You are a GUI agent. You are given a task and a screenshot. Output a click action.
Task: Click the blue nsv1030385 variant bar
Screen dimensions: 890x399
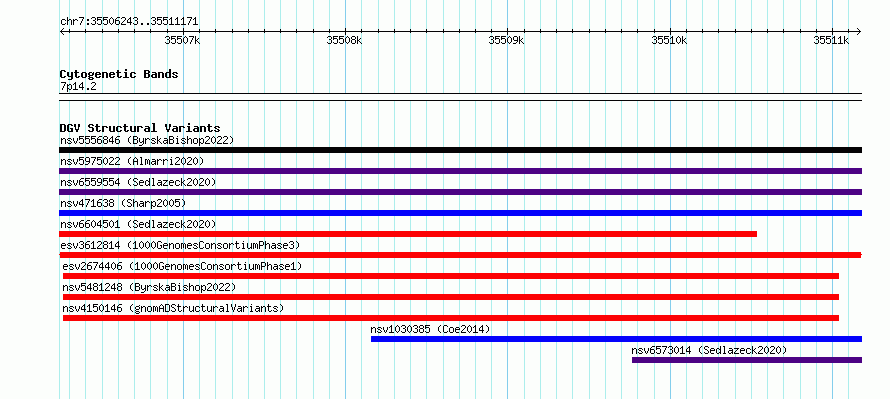(616, 339)
